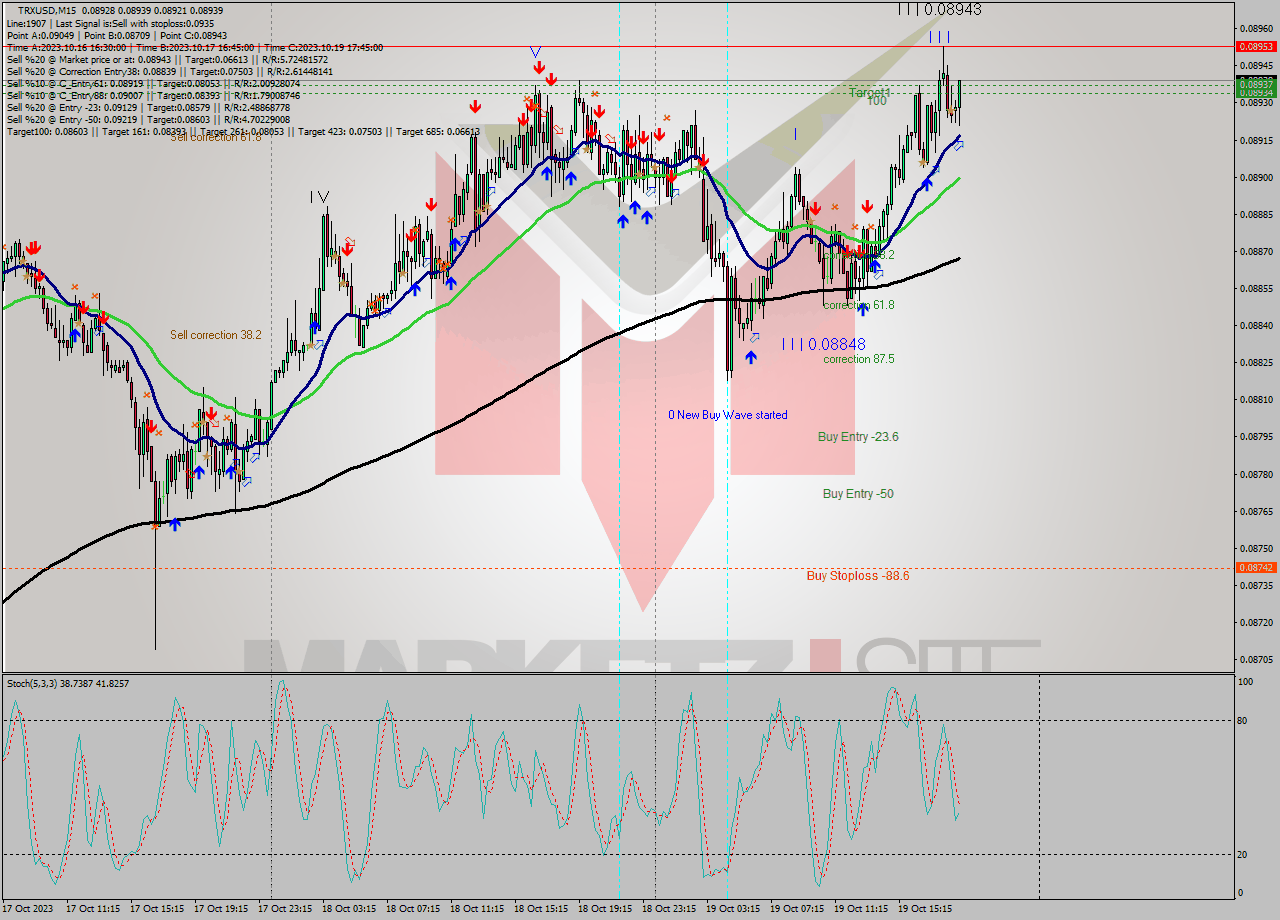
Task: Click the 'Sell correction 38.2' label
Action: [x=215, y=335]
